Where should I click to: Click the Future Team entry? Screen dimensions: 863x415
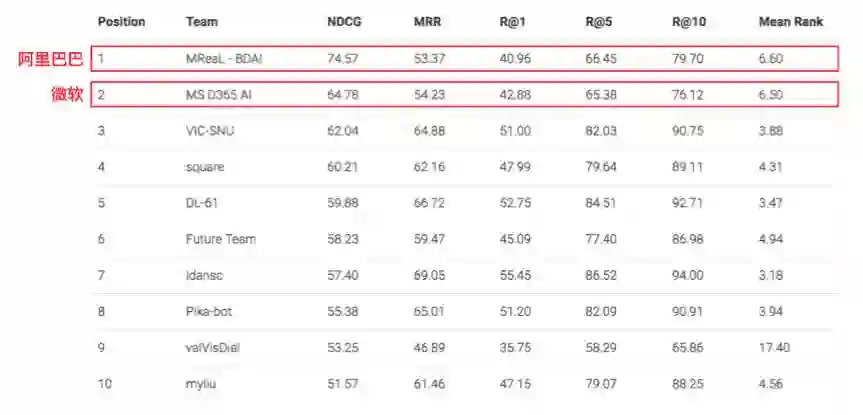[221, 239]
